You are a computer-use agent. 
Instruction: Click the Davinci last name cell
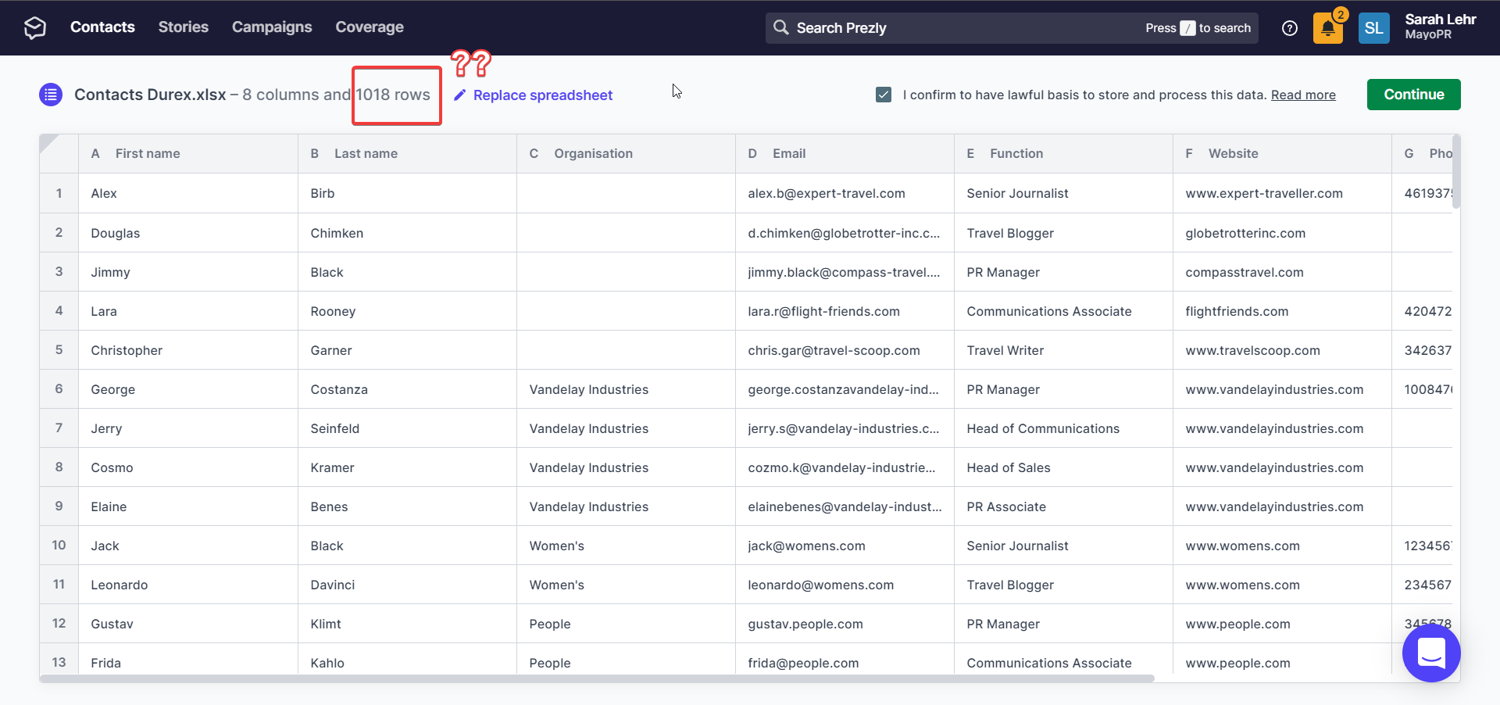(407, 584)
